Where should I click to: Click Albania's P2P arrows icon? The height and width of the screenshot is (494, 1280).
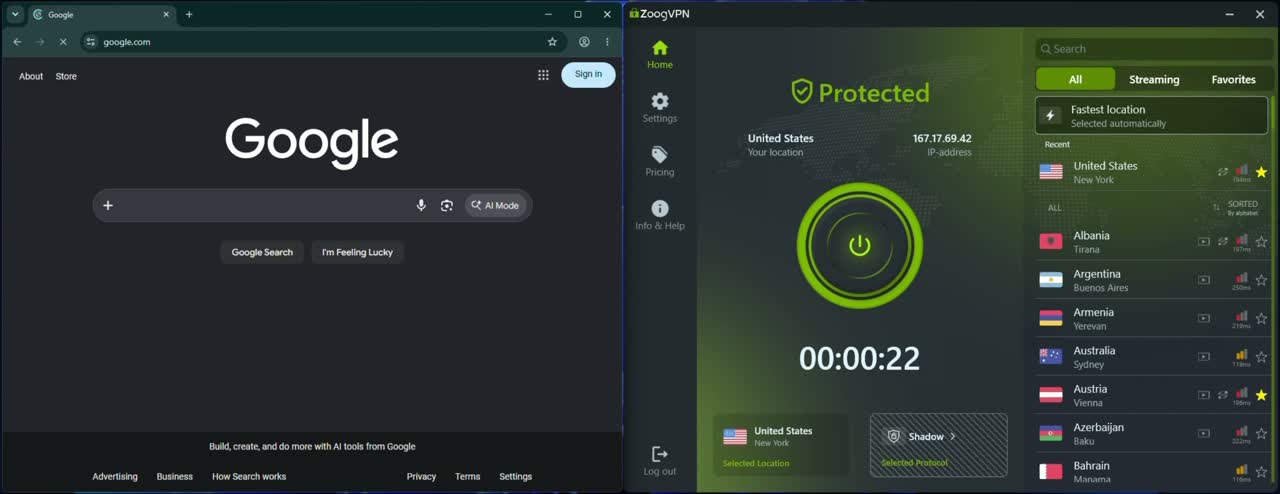point(1223,242)
